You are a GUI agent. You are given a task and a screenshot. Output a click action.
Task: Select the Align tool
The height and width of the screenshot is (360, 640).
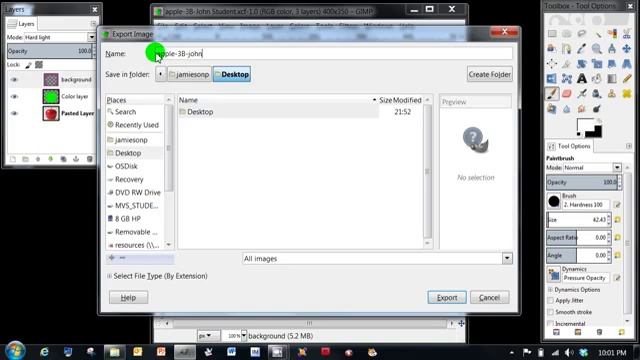pos(552,64)
